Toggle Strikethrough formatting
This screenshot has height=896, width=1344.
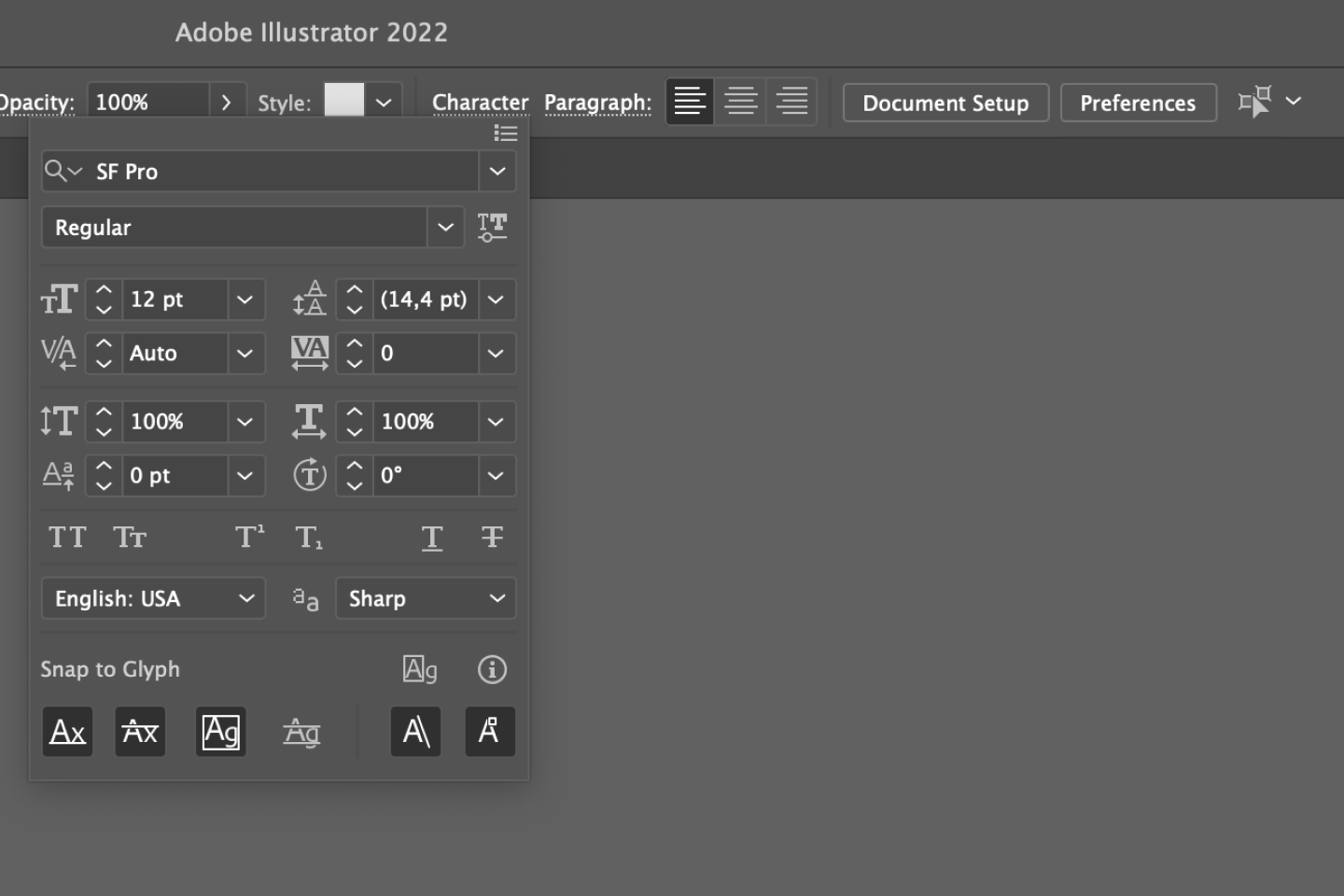(x=492, y=537)
